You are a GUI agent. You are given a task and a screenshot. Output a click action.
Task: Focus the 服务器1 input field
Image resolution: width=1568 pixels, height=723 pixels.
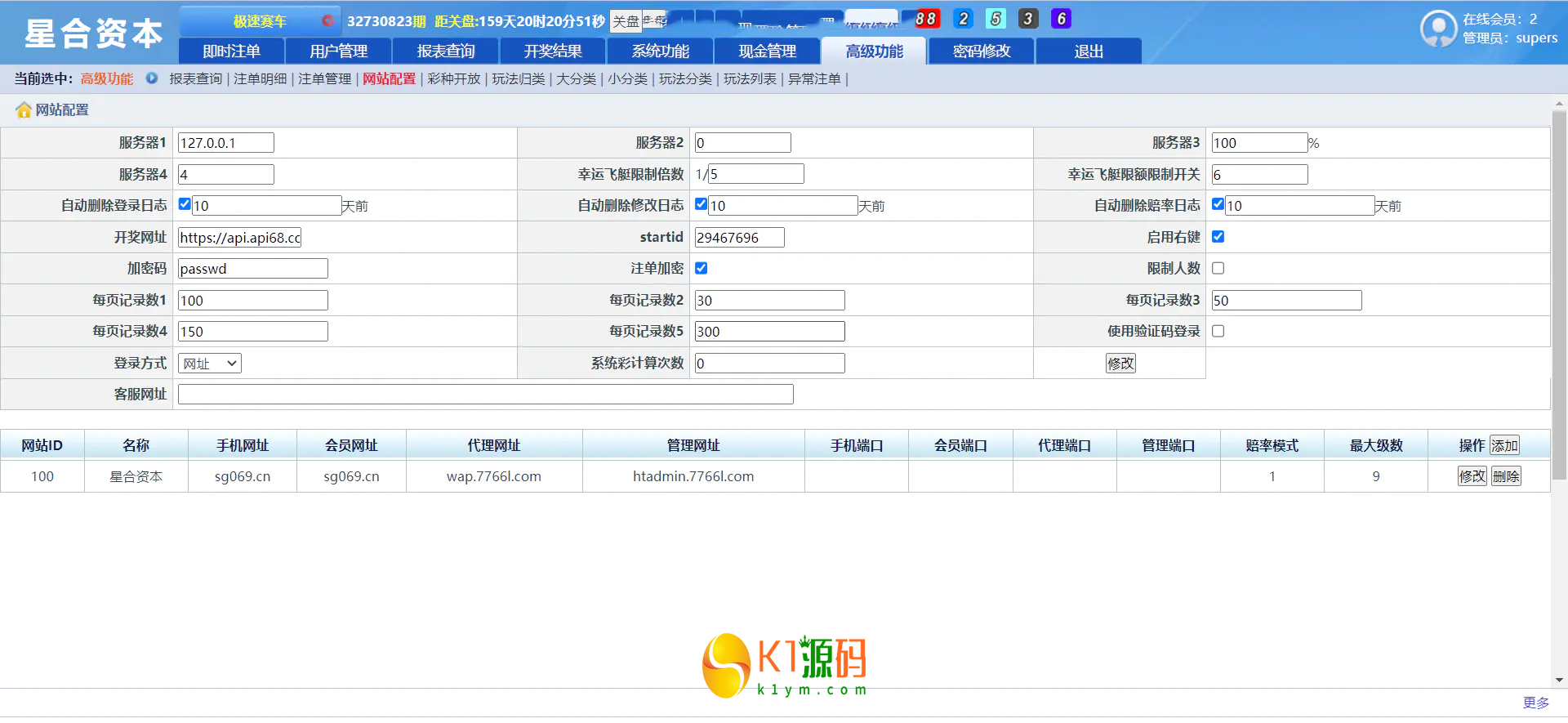pyautogui.click(x=226, y=143)
